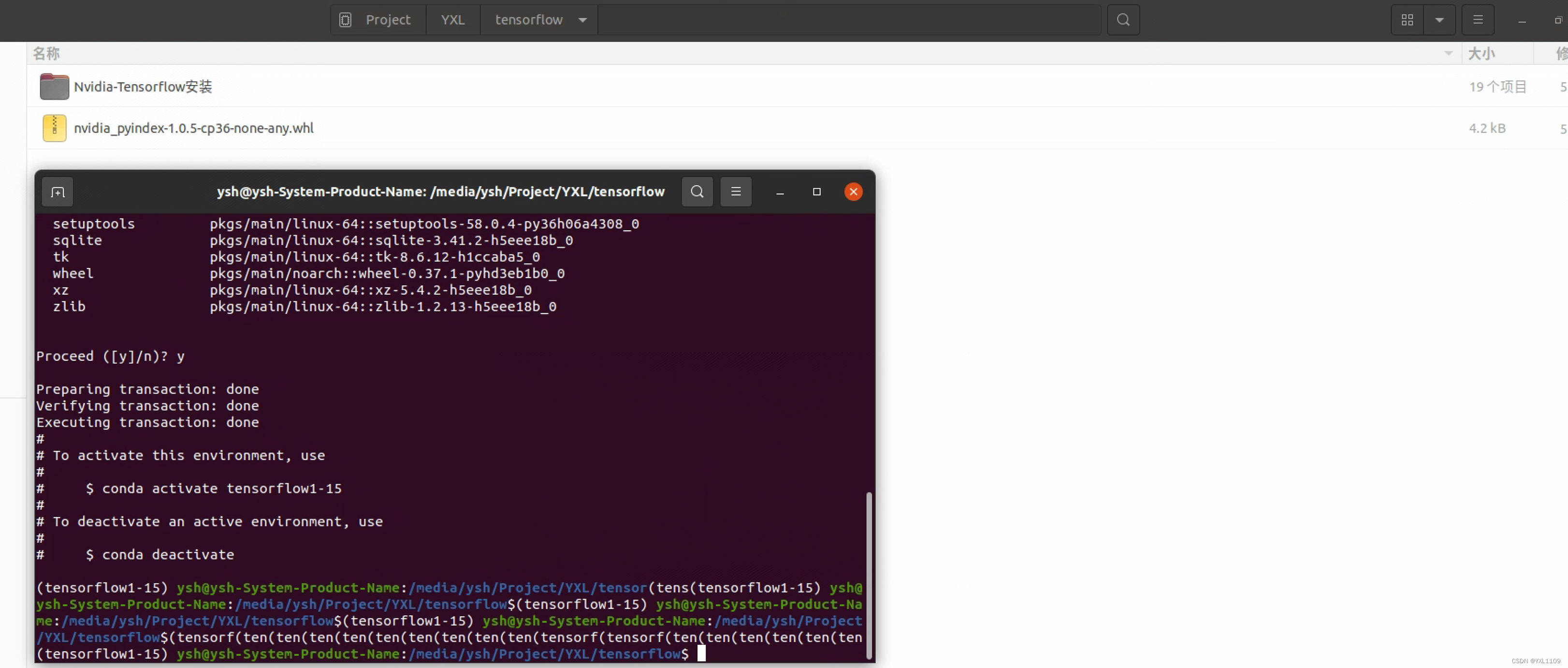The height and width of the screenshot is (668, 1568).
Task: Navigate to YXL via the path bar
Action: coord(452,19)
